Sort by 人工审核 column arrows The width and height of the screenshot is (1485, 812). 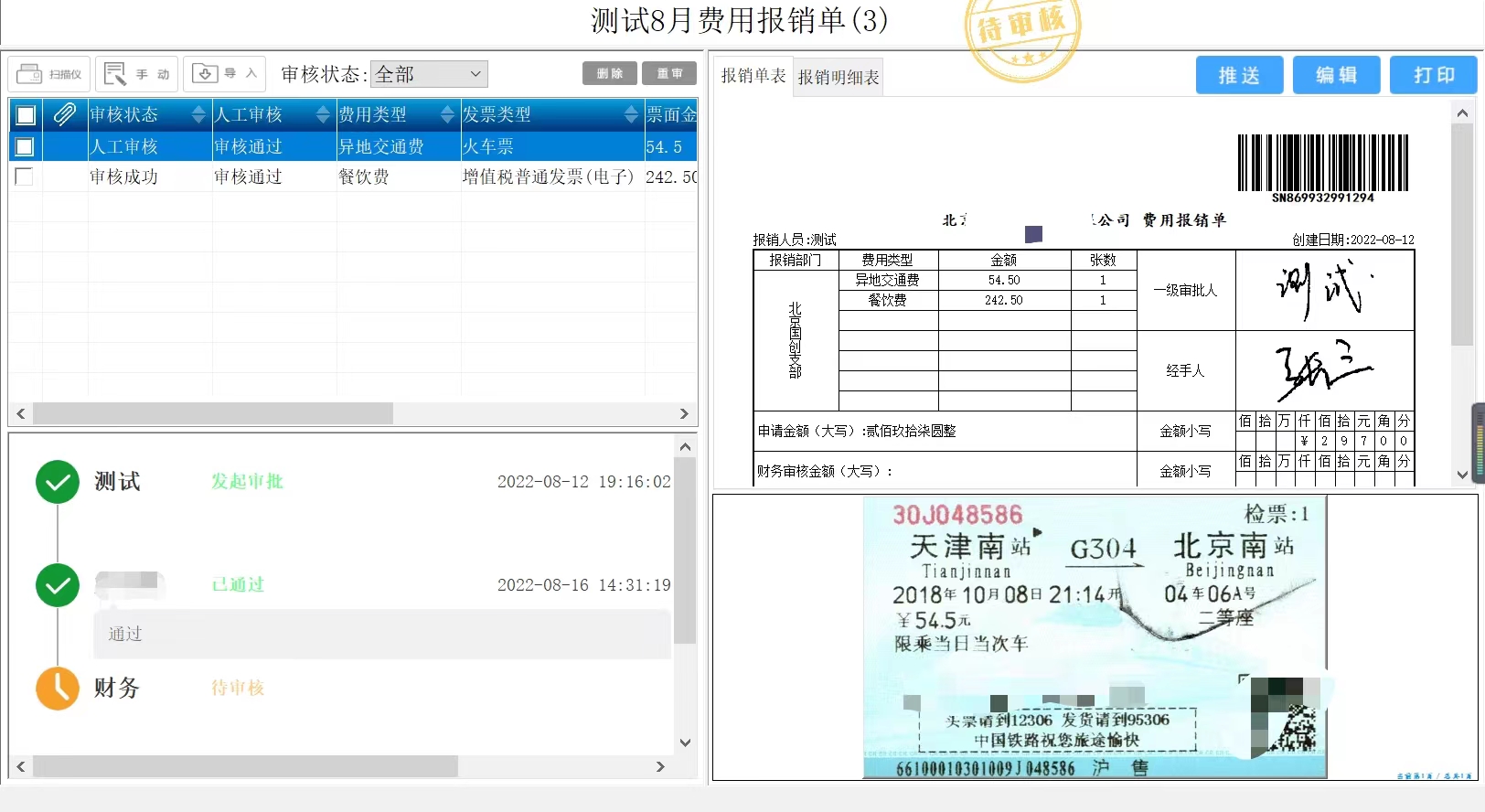323,114
